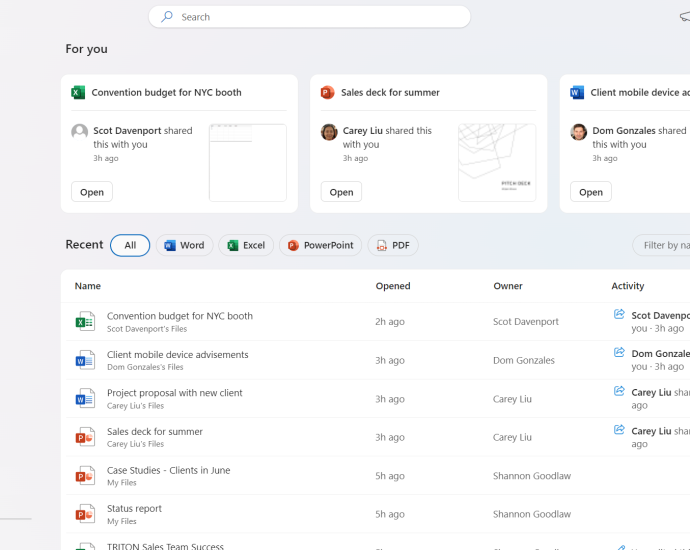Screen dimensions: 690x550
Task: Click Scot Davenport's Files location text
Action: point(147,329)
